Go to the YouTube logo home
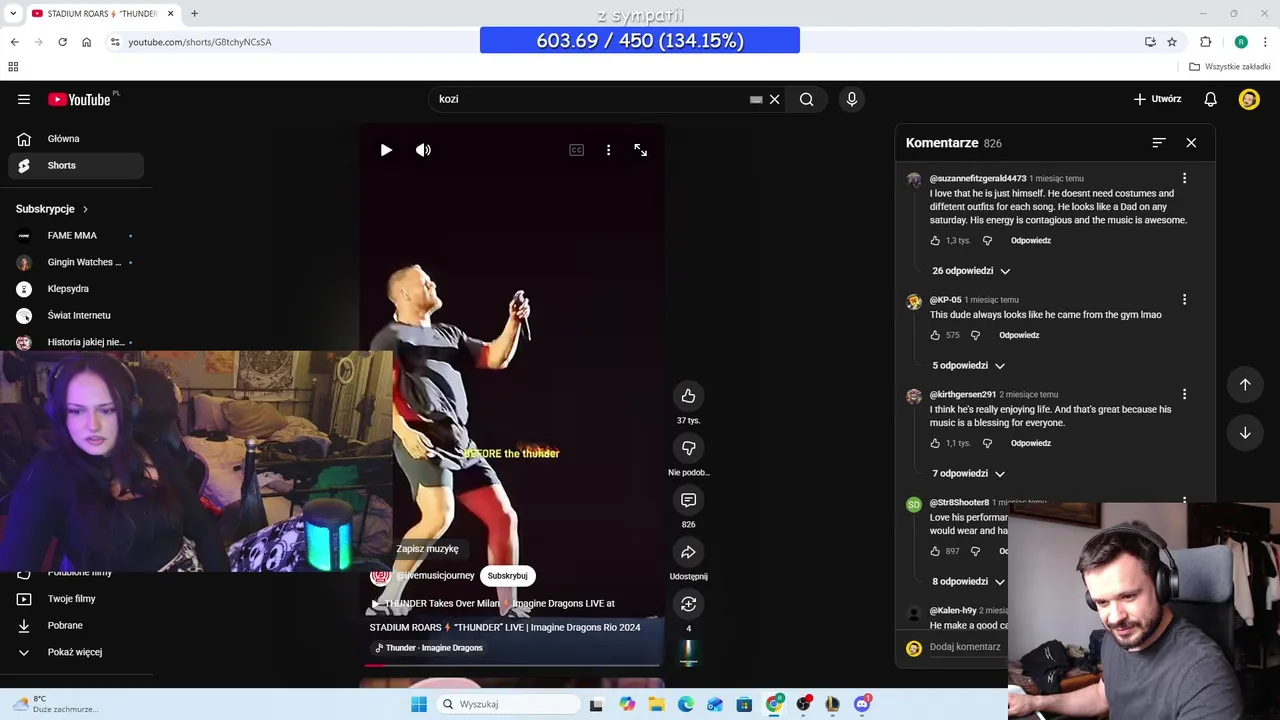 tap(79, 99)
